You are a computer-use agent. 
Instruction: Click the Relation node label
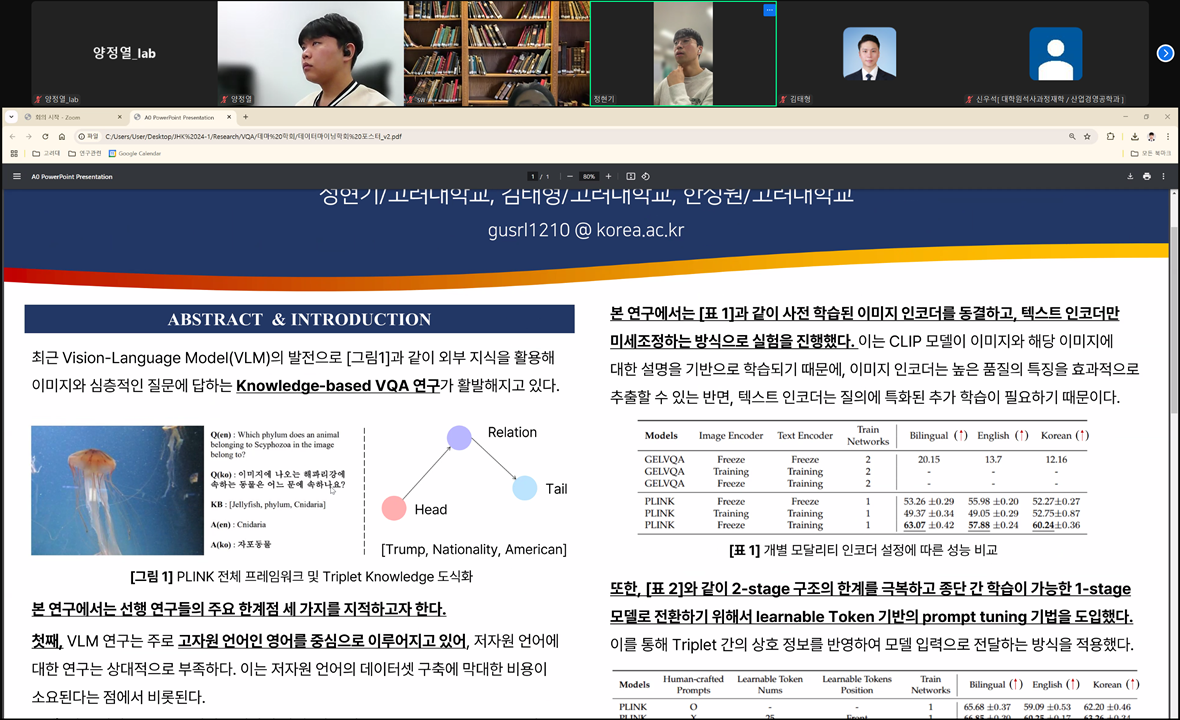[x=512, y=433]
